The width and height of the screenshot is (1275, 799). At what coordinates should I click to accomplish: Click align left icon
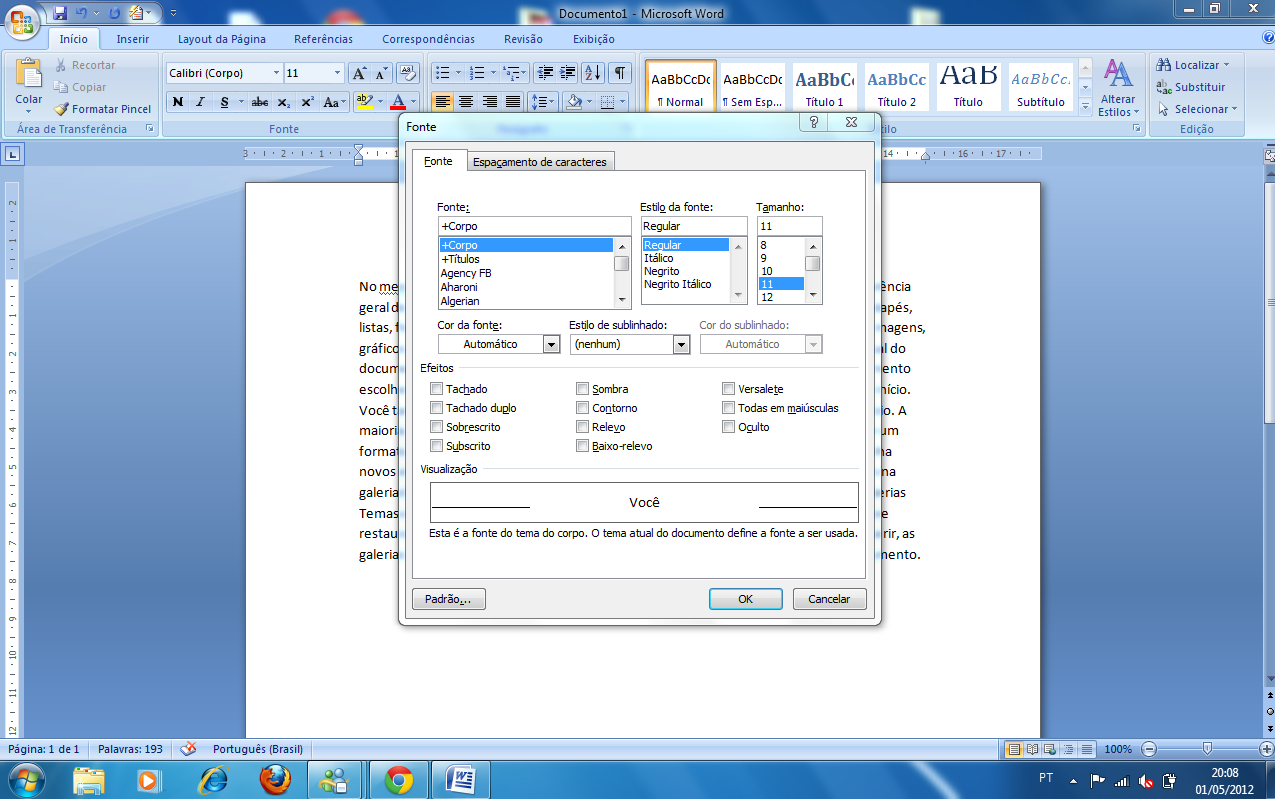pos(443,102)
